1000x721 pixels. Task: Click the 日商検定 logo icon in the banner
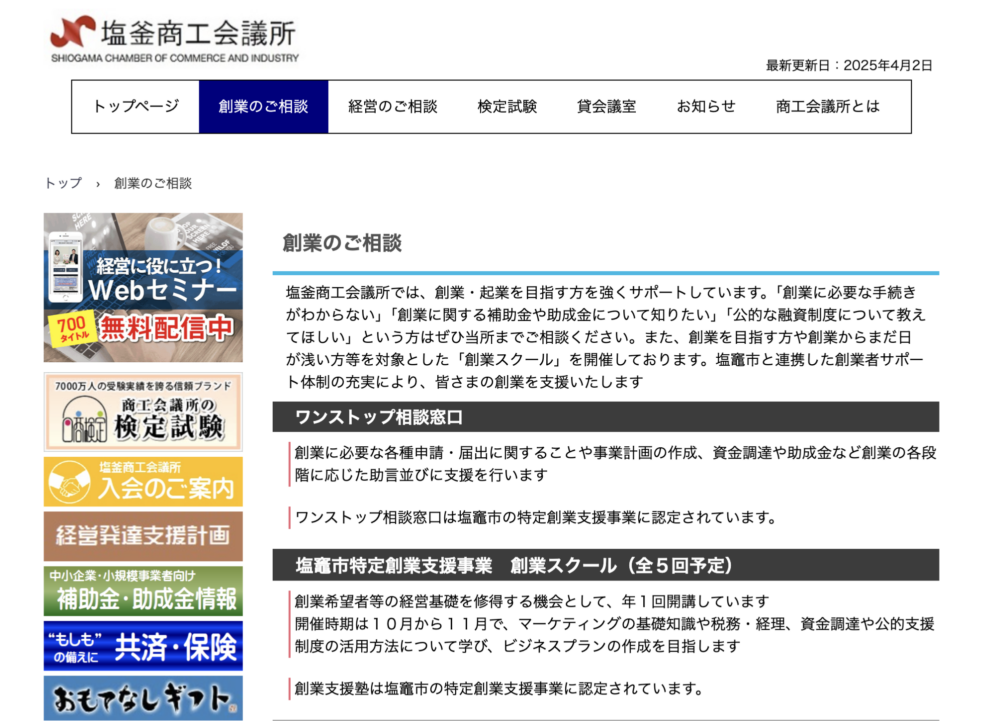pyautogui.click(x=85, y=420)
